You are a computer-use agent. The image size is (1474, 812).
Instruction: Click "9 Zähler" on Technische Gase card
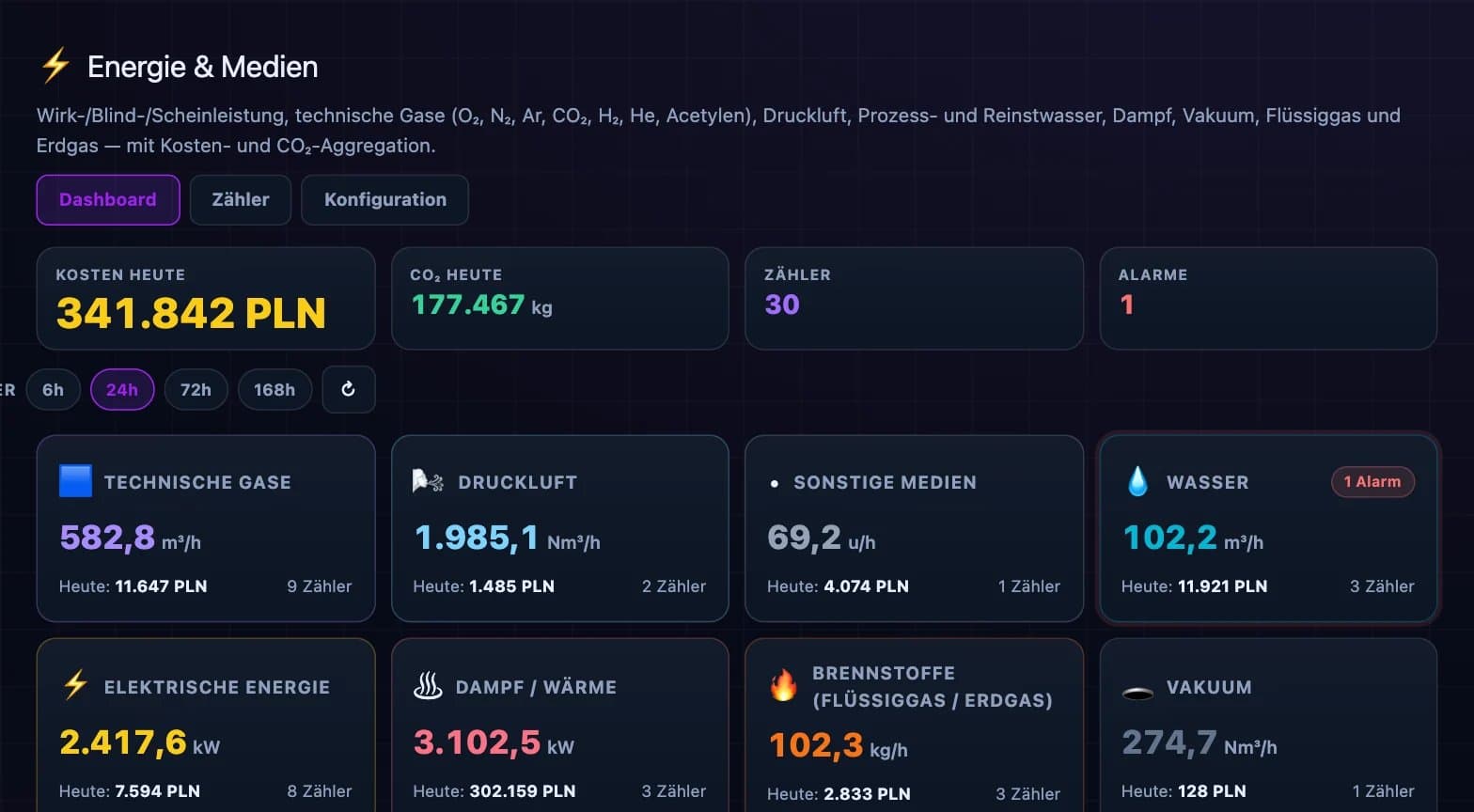click(x=320, y=586)
